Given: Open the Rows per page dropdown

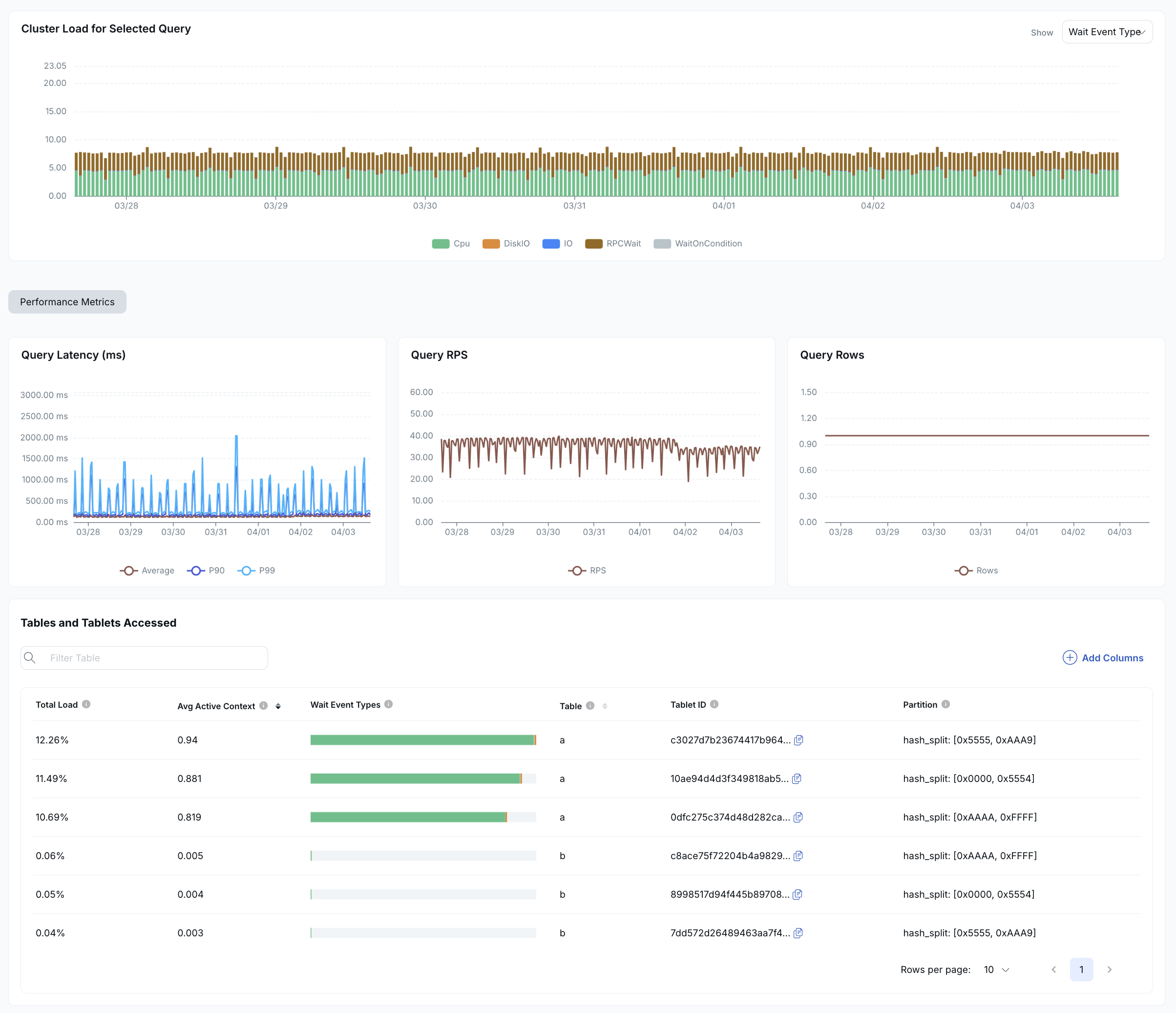Looking at the screenshot, I should [x=995, y=970].
